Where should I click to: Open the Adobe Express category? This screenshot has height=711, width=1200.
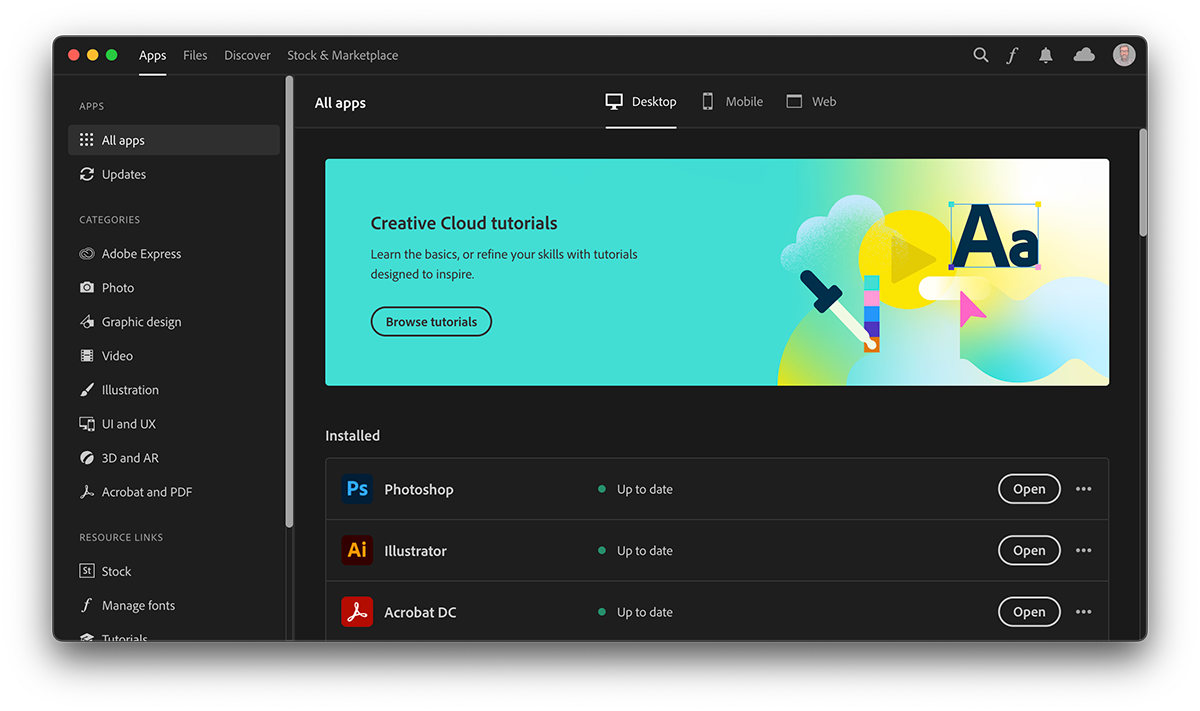coord(141,254)
